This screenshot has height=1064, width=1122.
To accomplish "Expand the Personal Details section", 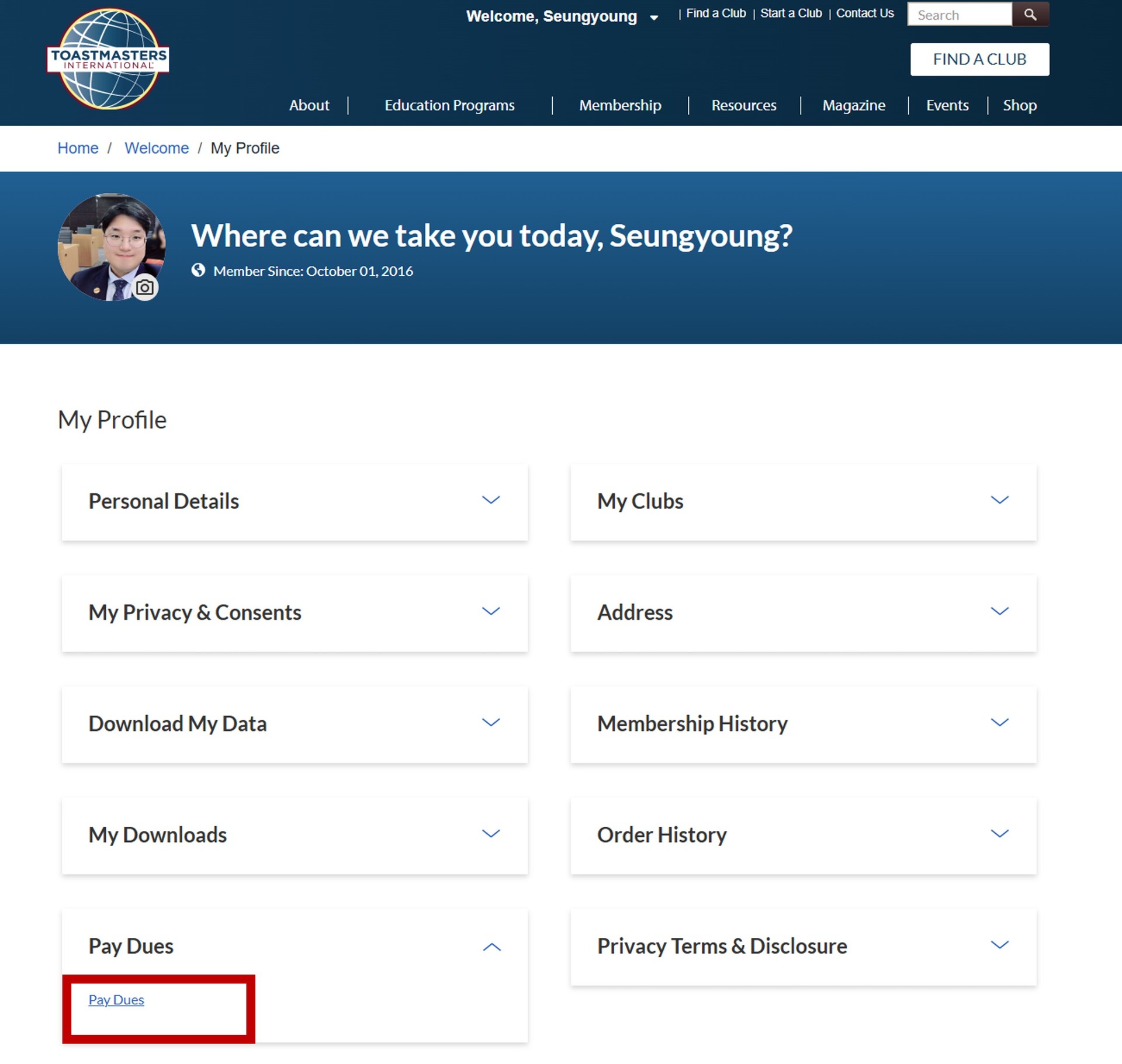I will coord(295,501).
